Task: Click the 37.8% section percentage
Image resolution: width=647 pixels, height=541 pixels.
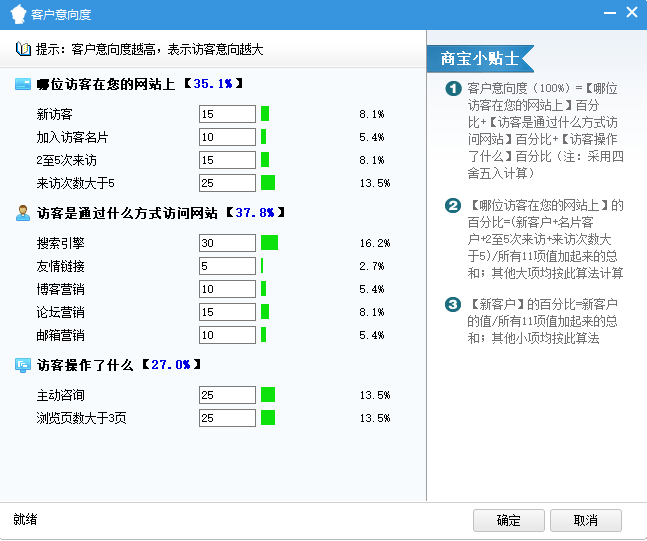Action: pyautogui.click(x=255, y=213)
